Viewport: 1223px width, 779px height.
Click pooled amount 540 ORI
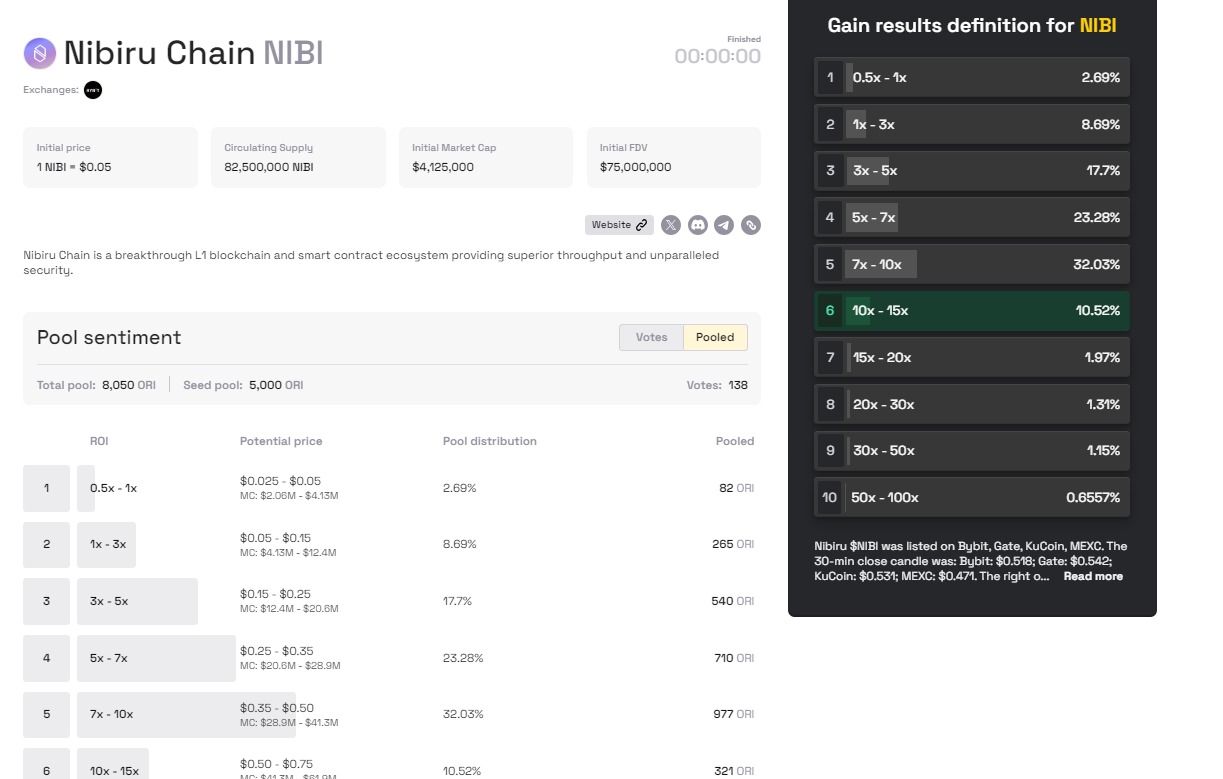(x=733, y=601)
